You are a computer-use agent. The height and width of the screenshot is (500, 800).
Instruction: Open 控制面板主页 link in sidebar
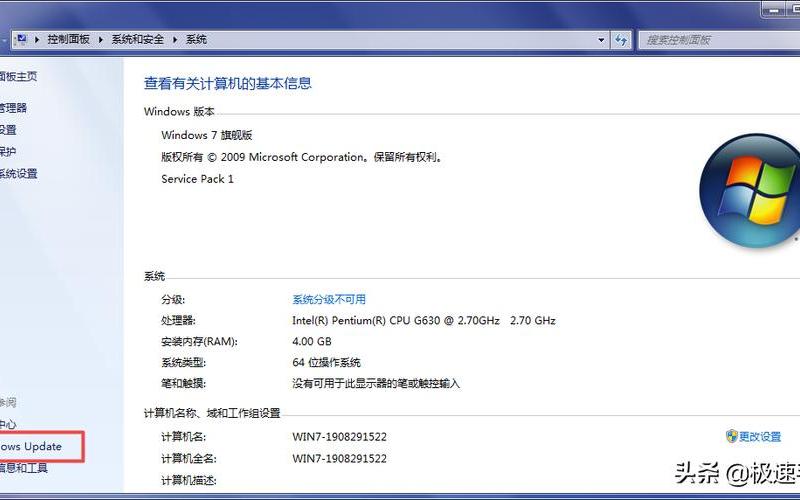click(x=18, y=77)
